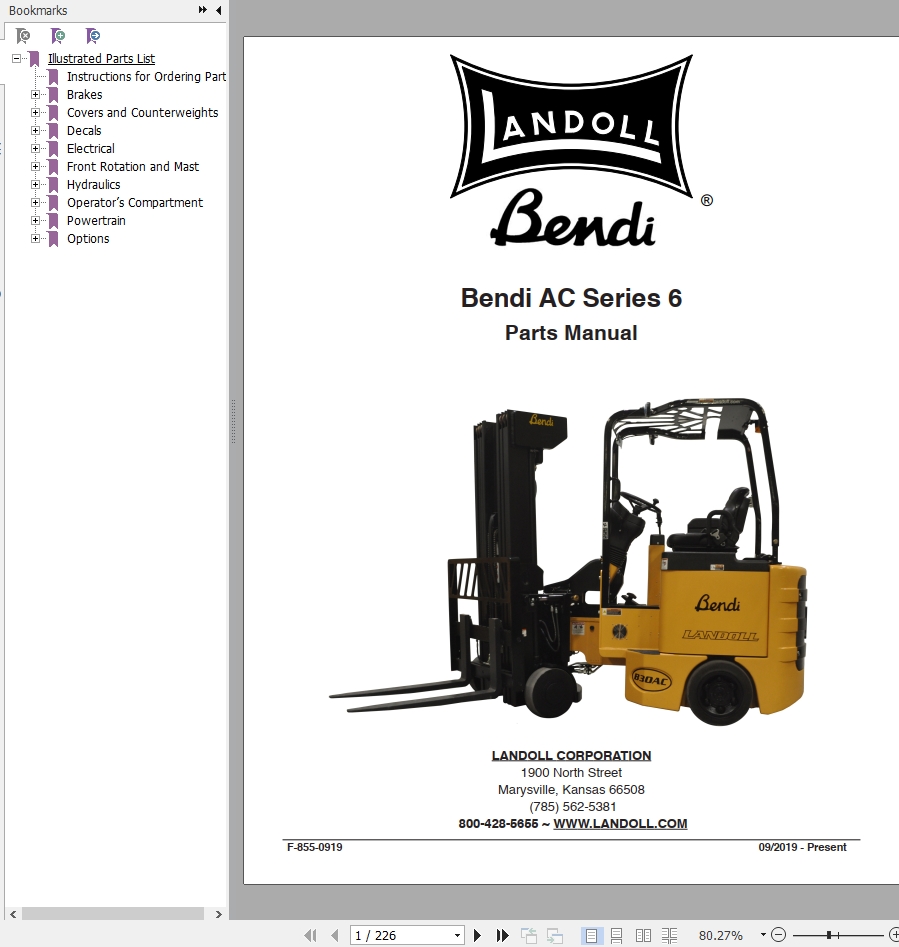The height and width of the screenshot is (947, 899).
Task: Select the Decals bookmark
Action: coord(84,130)
